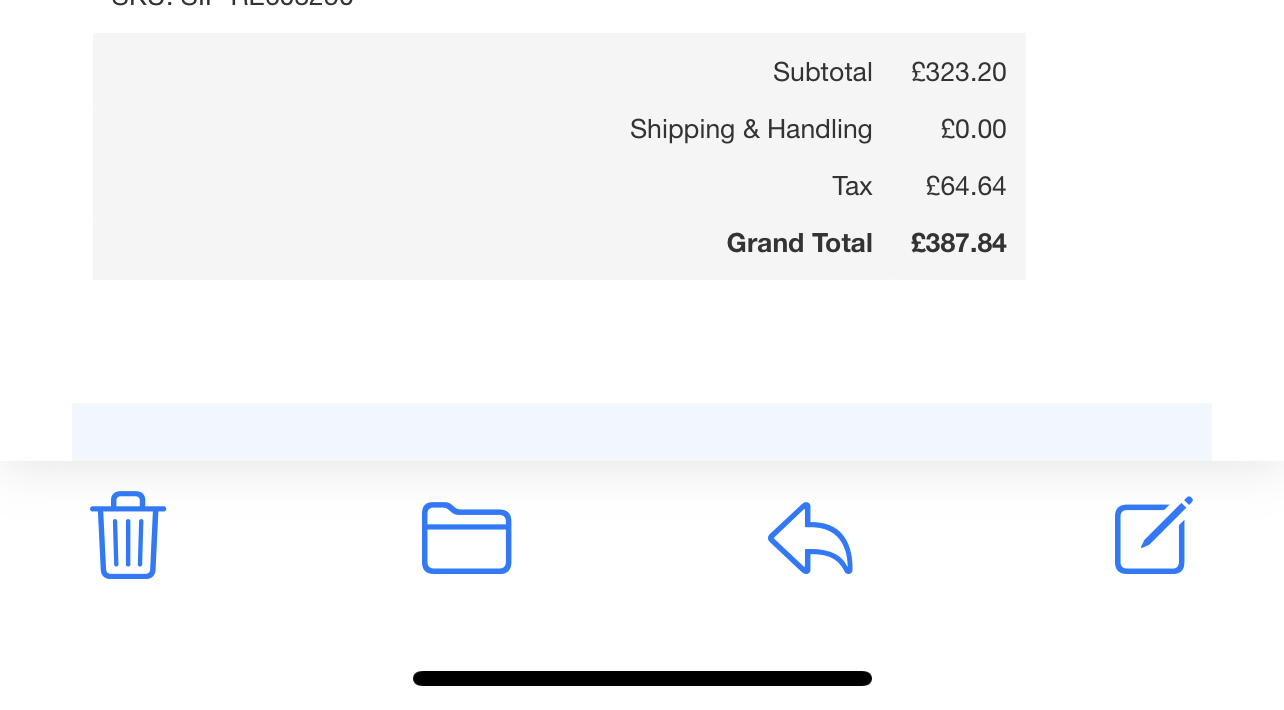
Task: Tap the white space below totals box
Action: (642, 341)
